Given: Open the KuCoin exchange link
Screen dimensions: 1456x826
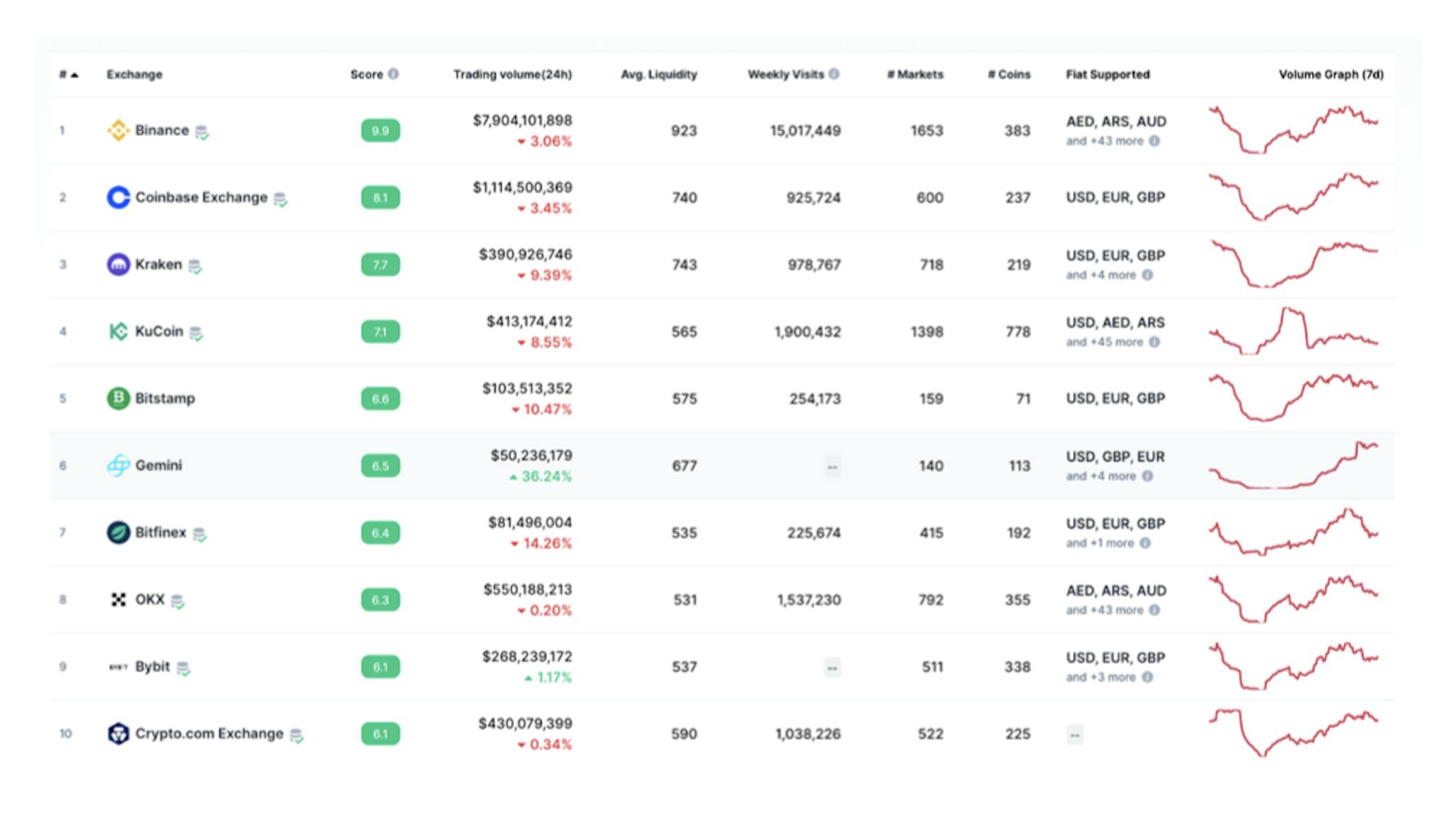Looking at the screenshot, I should click(159, 331).
